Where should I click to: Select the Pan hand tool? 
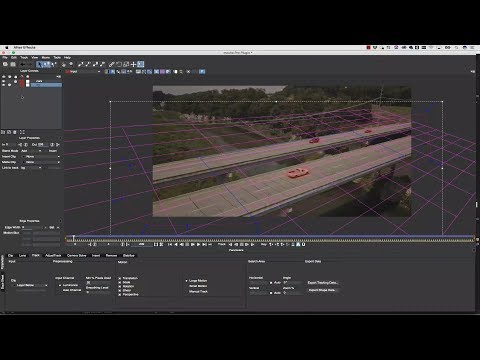click(63, 64)
